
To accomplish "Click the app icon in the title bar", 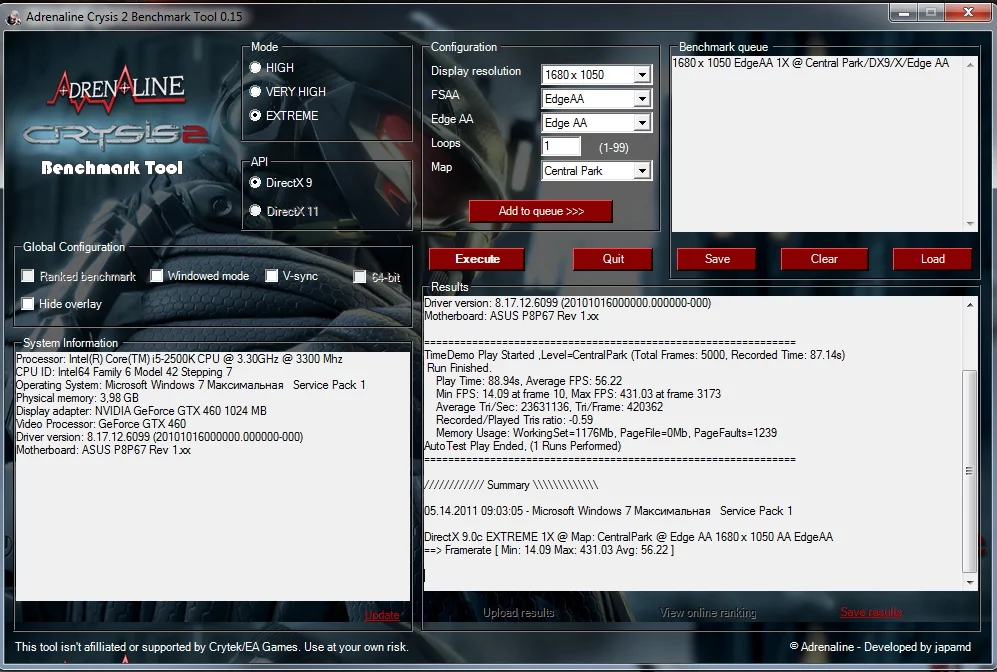I will coord(12,17).
